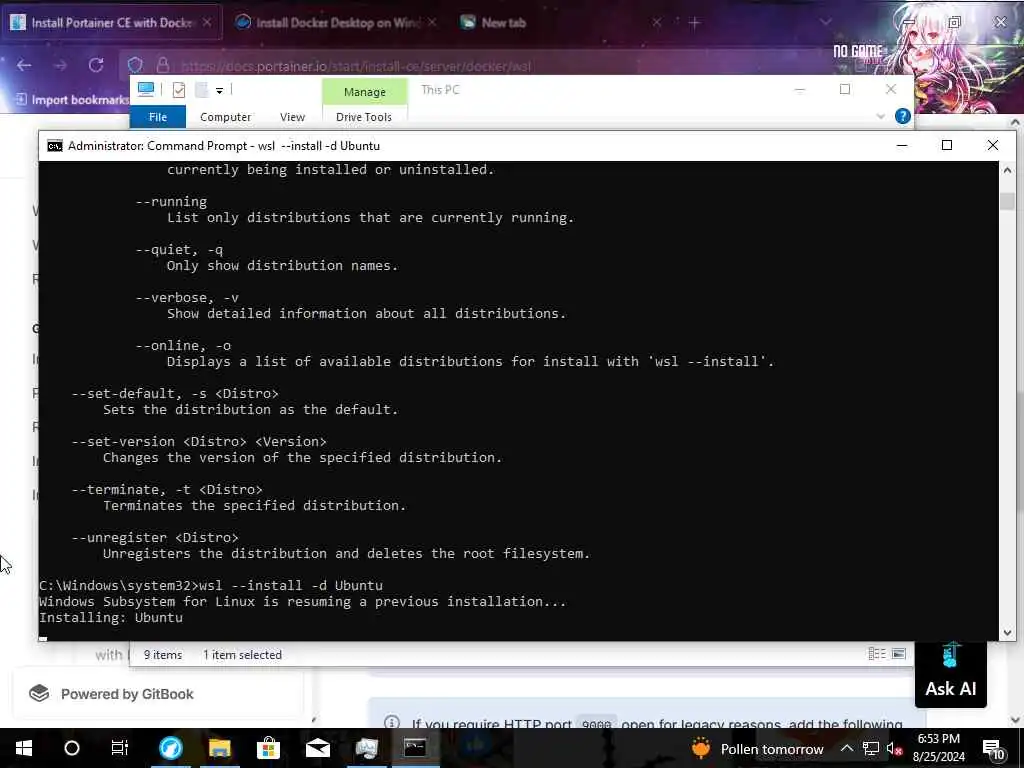The width and height of the screenshot is (1024, 768).
Task: Open the View ribbon tab
Action: [x=293, y=117]
